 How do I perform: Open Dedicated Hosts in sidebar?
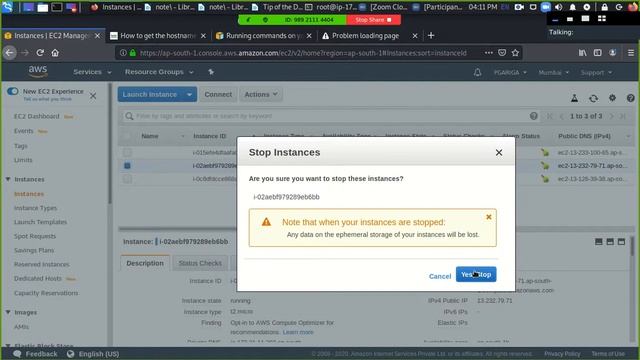point(38,278)
